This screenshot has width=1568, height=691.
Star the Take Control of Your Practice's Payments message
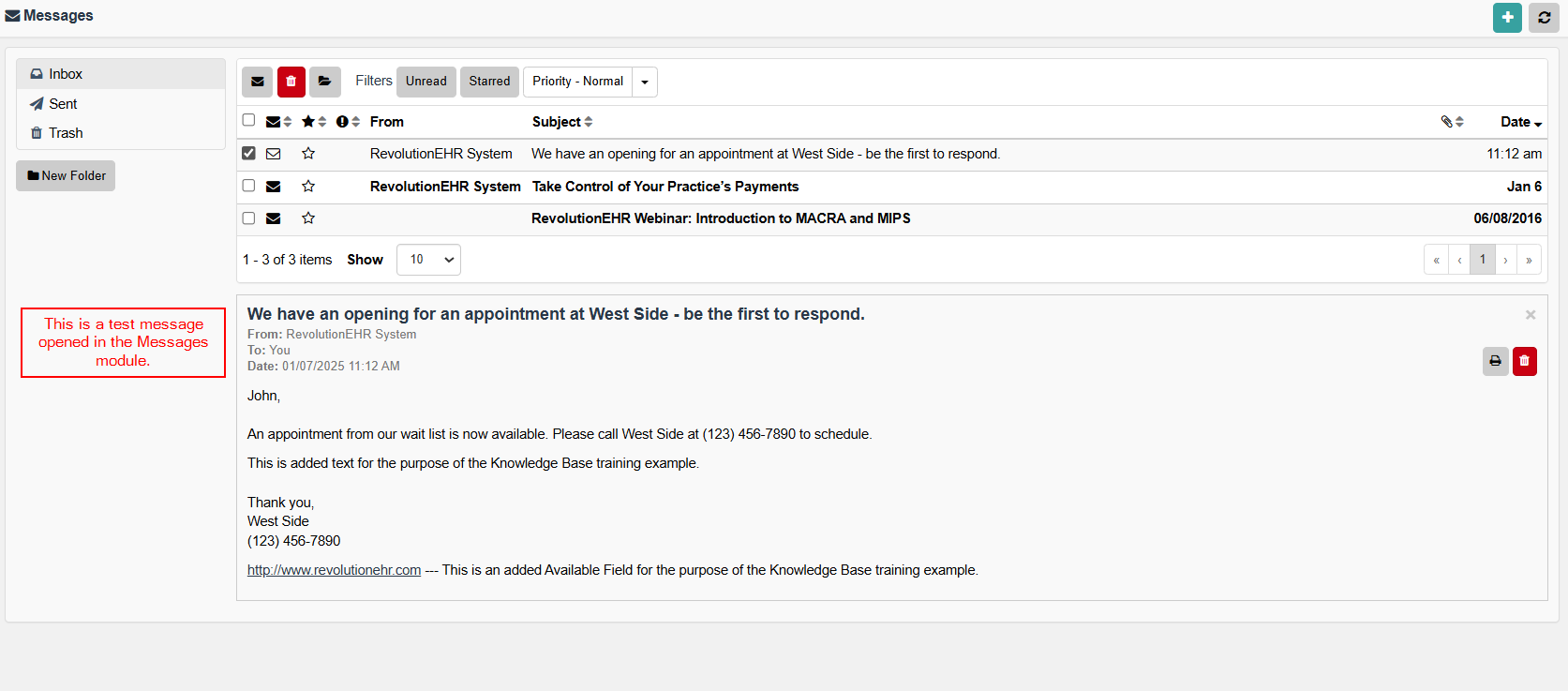[x=308, y=187]
